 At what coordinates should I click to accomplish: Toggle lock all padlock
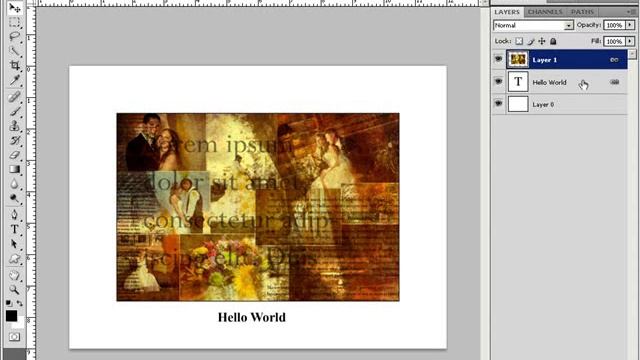[x=553, y=41]
